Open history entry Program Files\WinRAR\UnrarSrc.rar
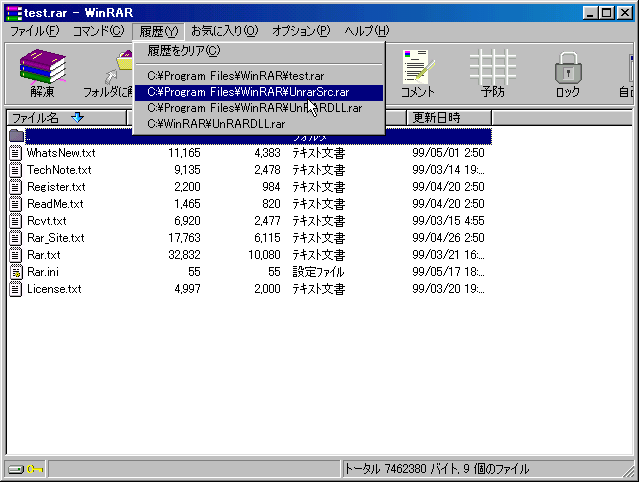 259,92
